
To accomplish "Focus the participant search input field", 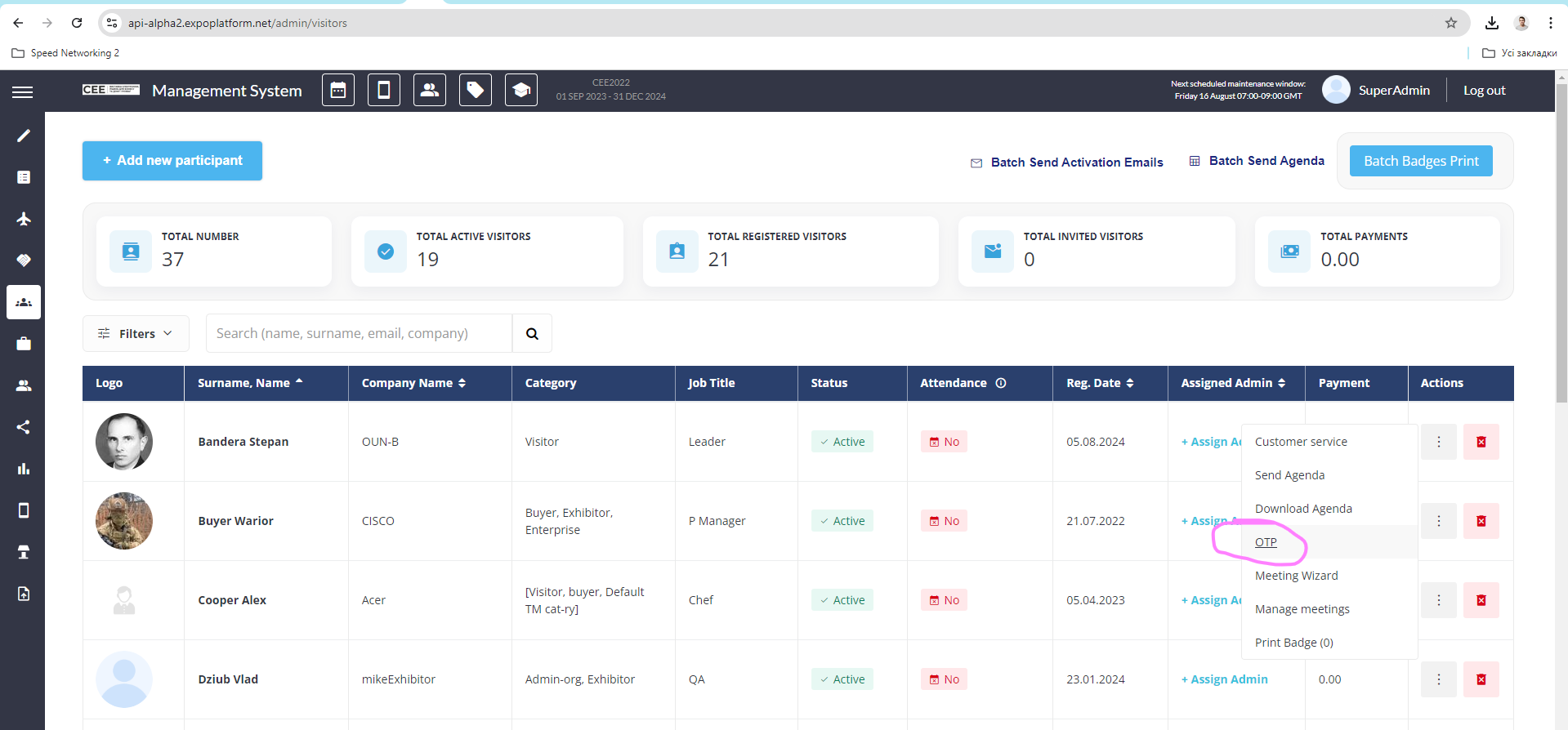I will (x=359, y=333).
